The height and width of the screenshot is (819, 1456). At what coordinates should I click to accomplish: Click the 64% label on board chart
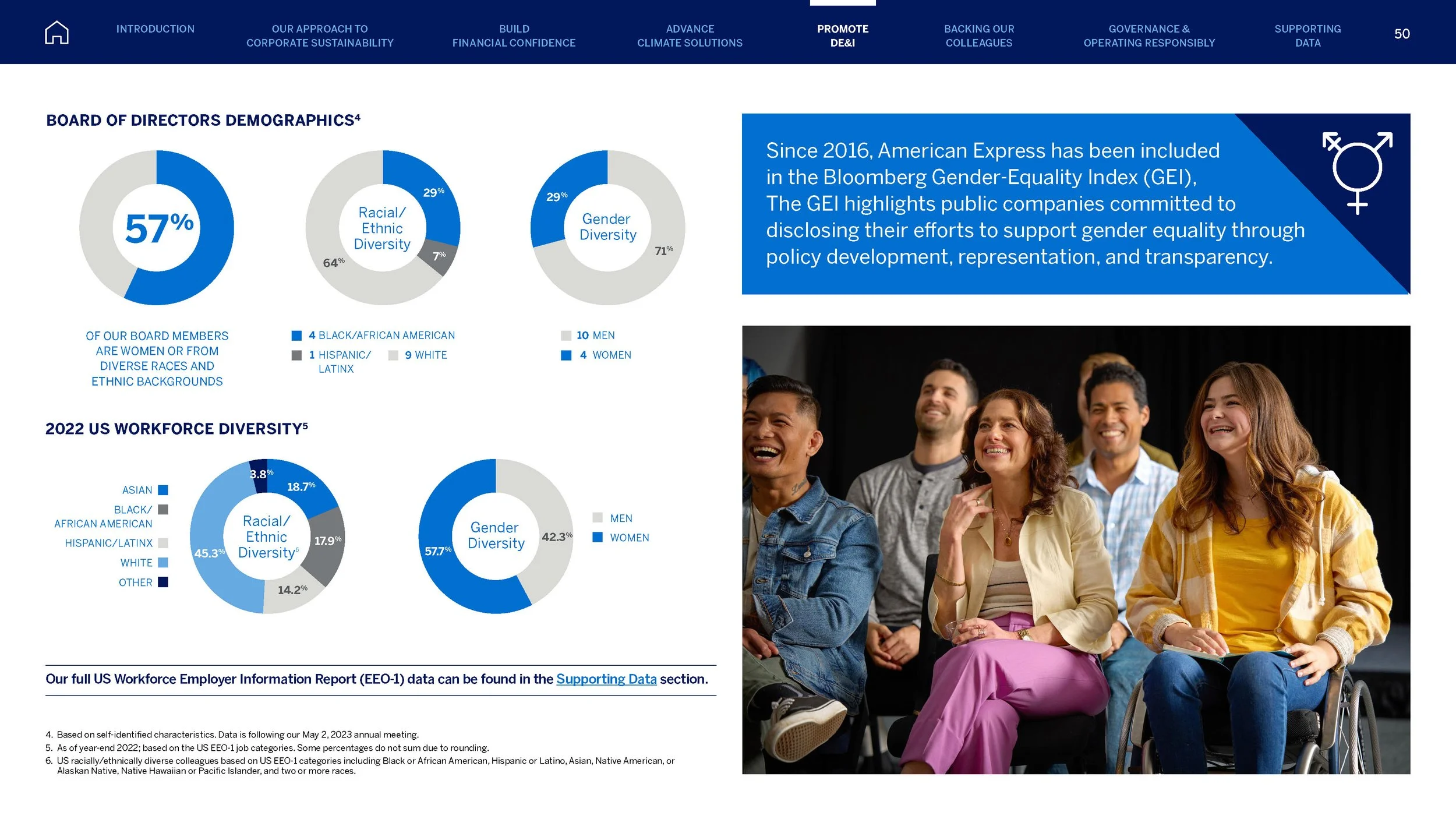(334, 263)
